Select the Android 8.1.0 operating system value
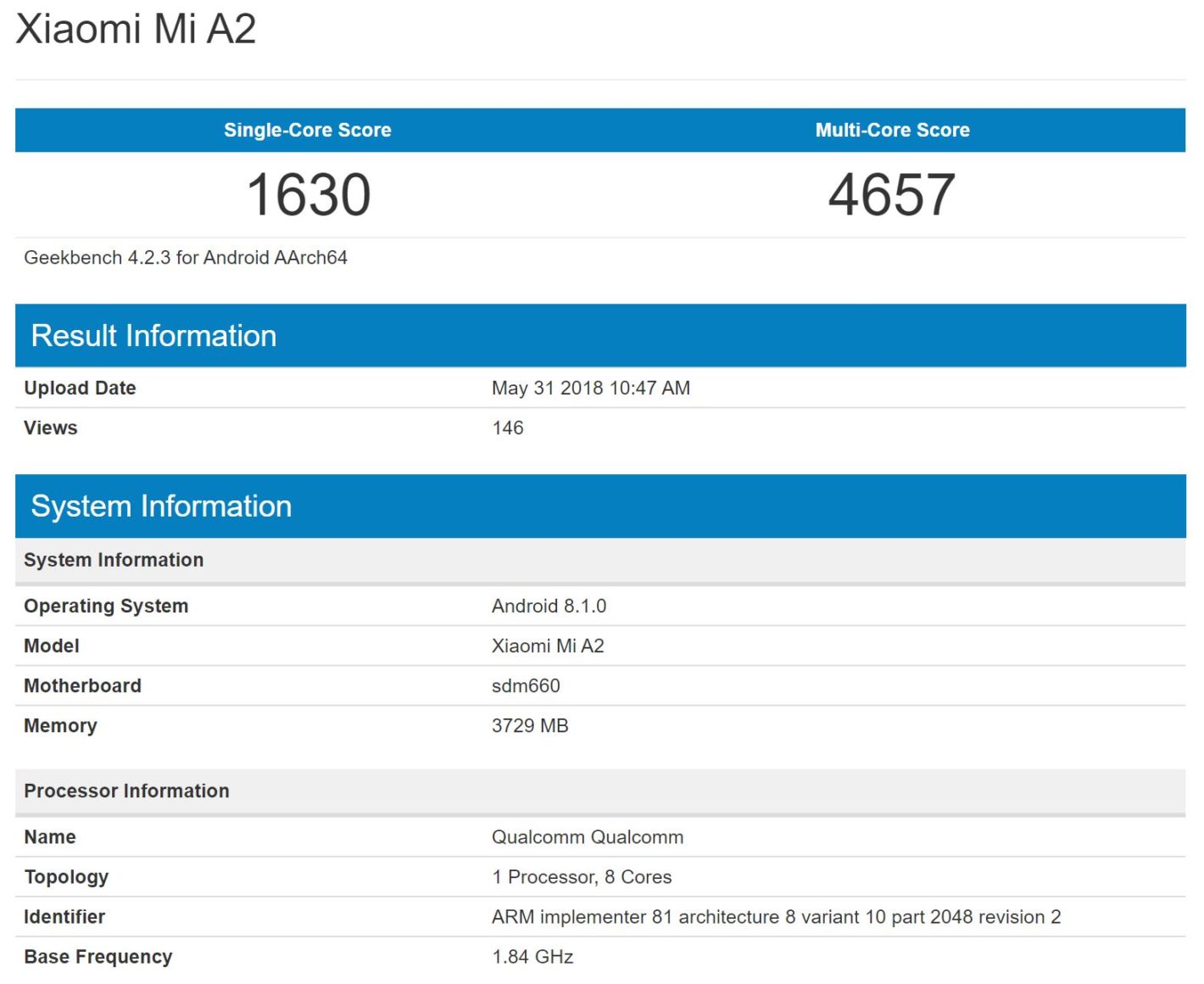 point(549,606)
